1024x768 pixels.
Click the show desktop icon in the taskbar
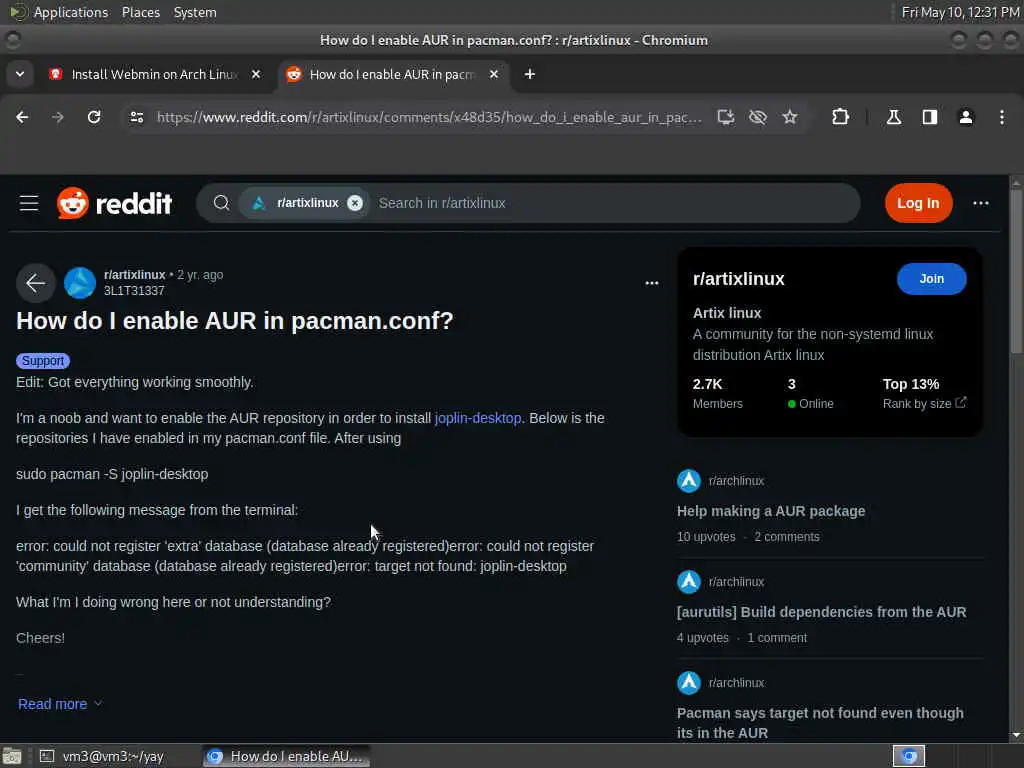pyautogui.click(x=11, y=756)
